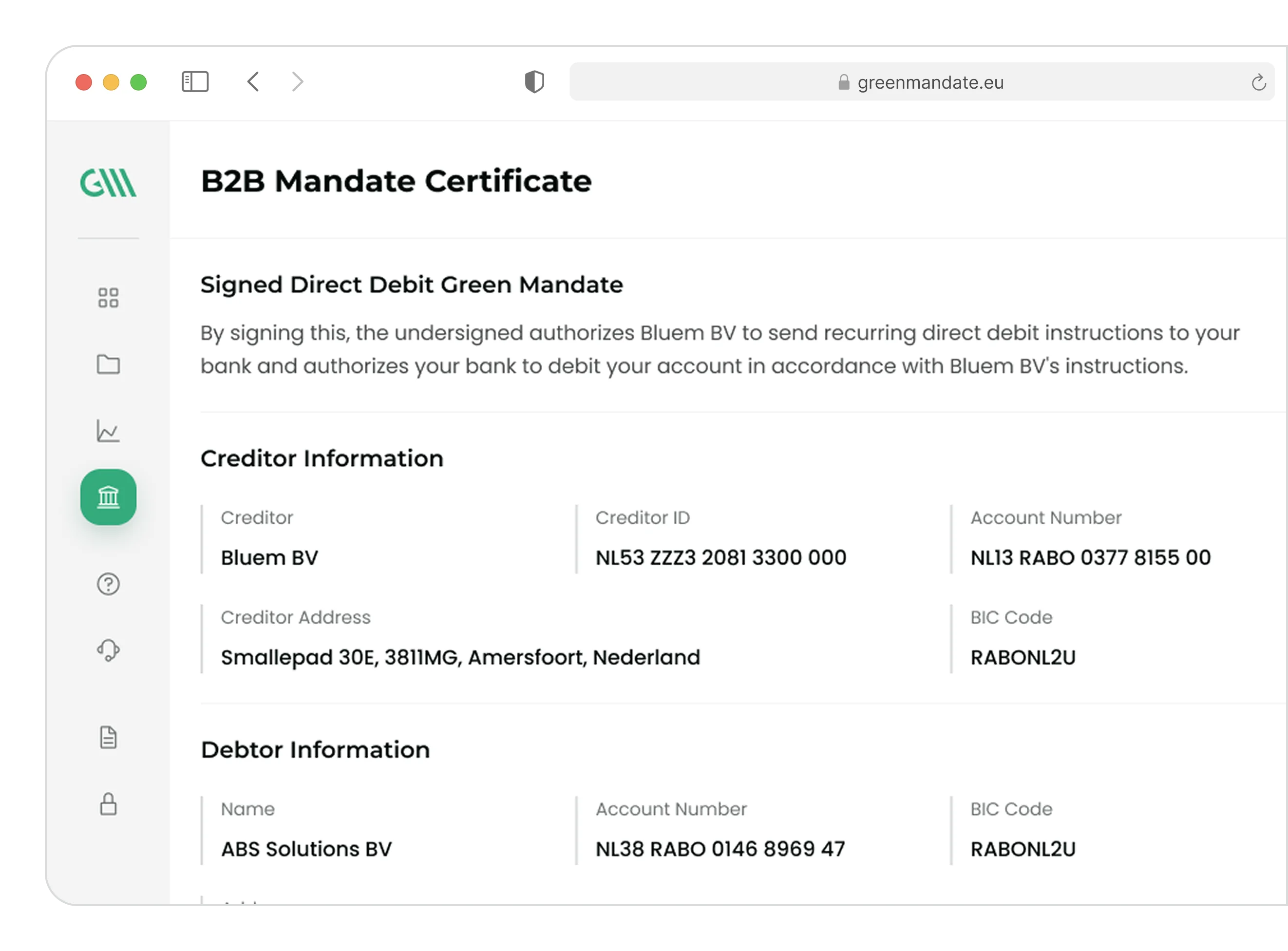Select the bank mandates icon
This screenshot has height=951, width=1288.
(x=108, y=497)
